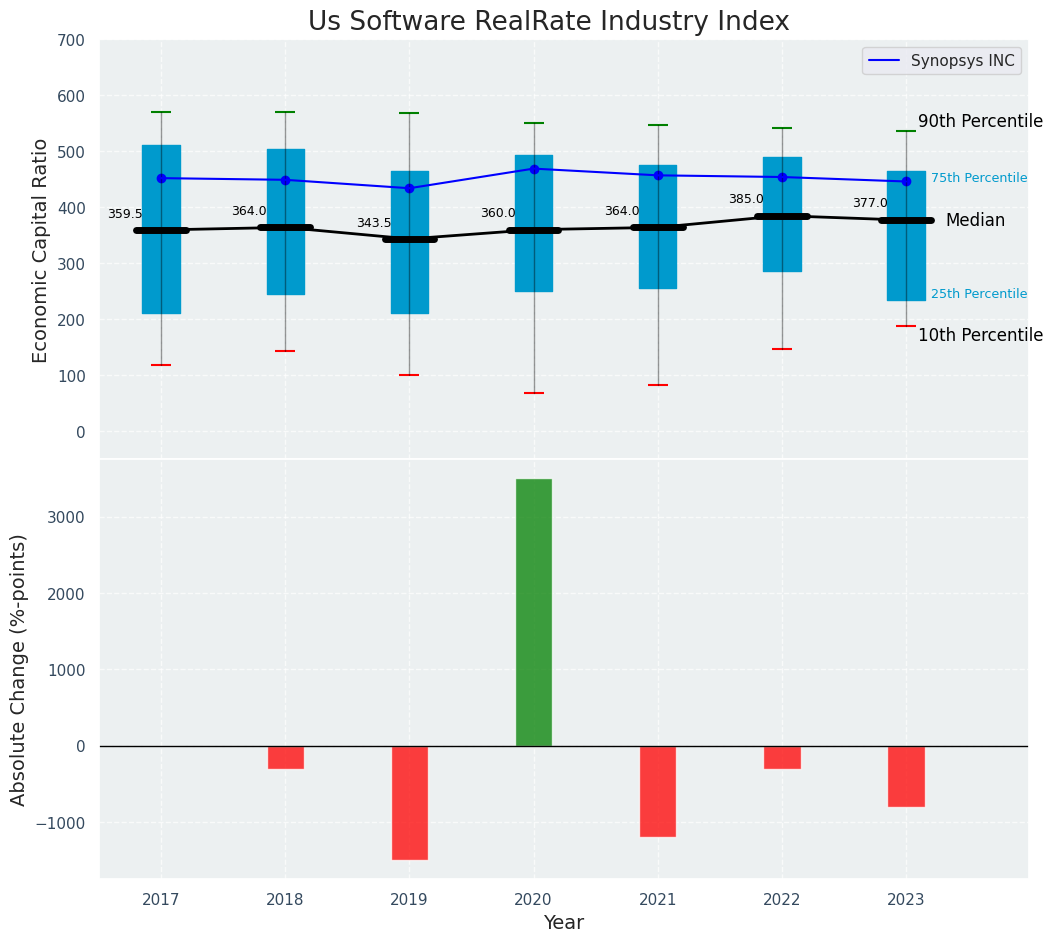This screenshot has width=1053, height=942.
Task: Click the 2022 year axis label
Action: point(782,900)
